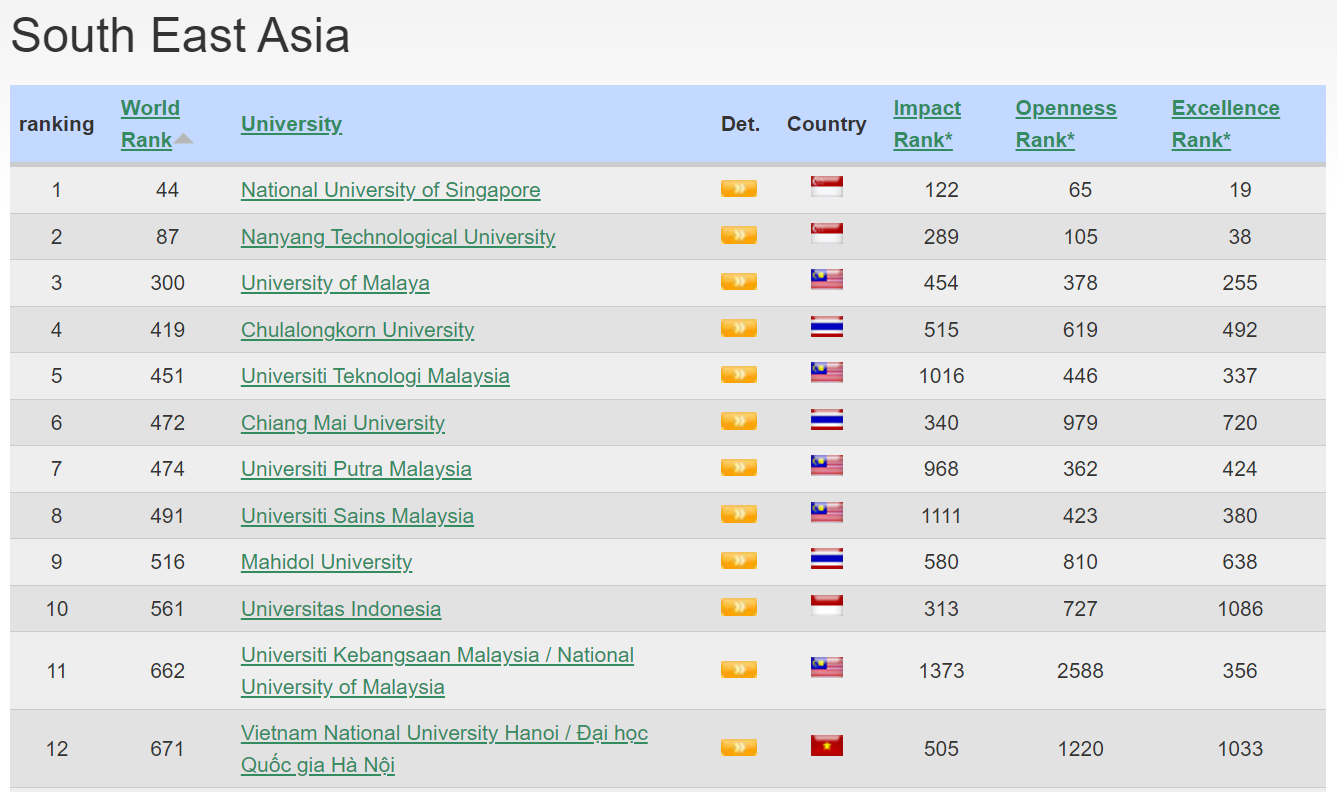The height and width of the screenshot is (792, 1337).
Task: Select world rank value 44
Action: click(x=167, y=190)
